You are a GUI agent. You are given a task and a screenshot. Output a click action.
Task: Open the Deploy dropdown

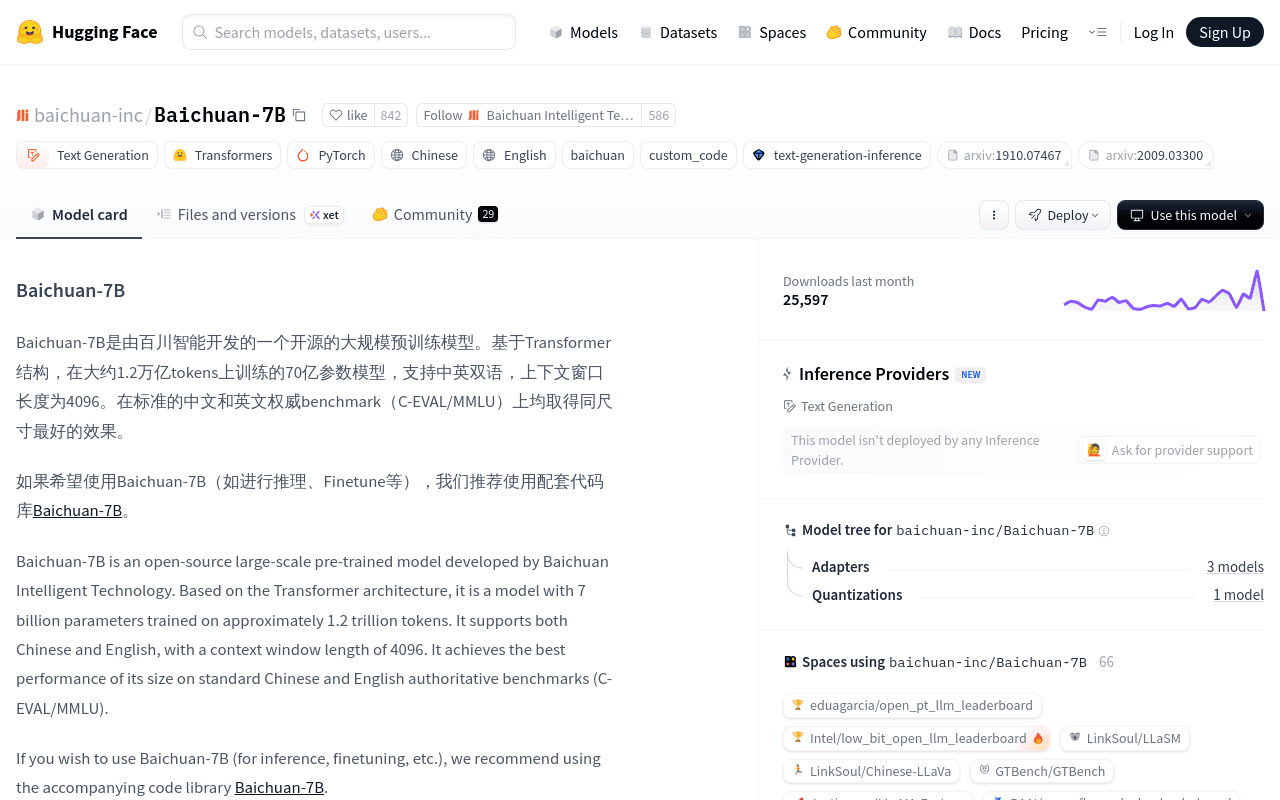point(1063,215)
